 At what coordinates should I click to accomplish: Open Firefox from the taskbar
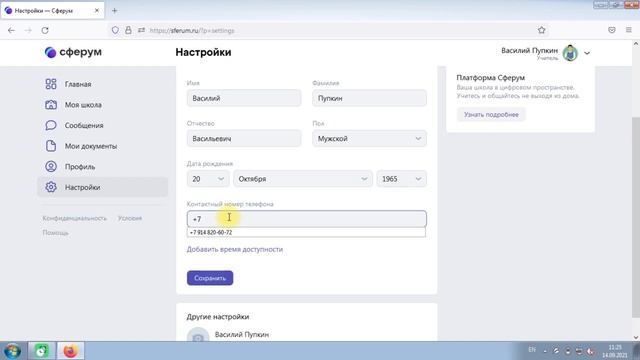(x=70, y=351)
